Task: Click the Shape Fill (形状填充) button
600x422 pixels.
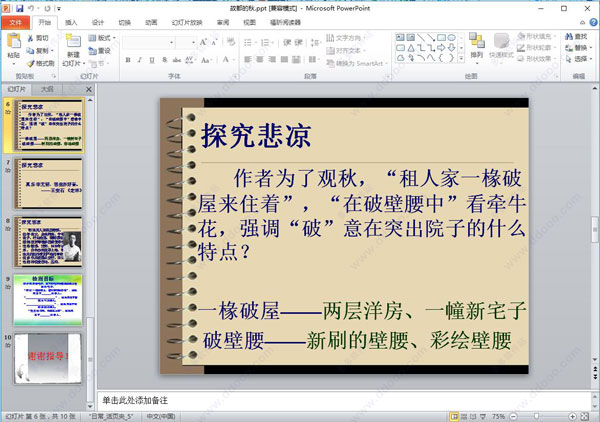Action: pos(535,36)
